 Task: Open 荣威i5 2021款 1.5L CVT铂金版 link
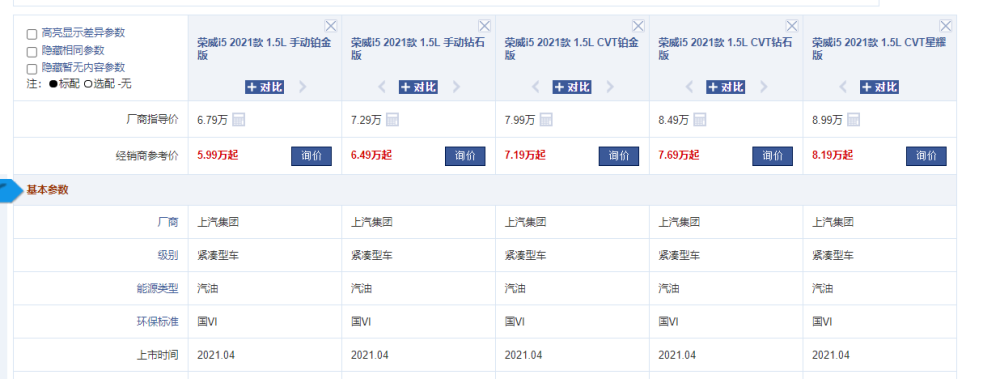pos(571,49)
